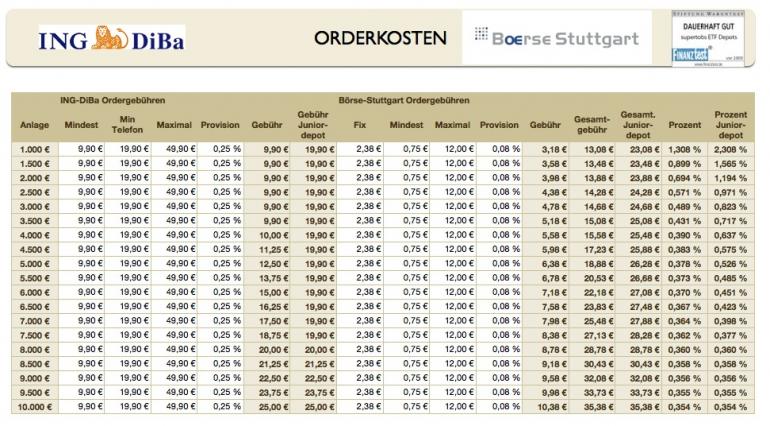Click the Fix column header

(x=359, y=125)
